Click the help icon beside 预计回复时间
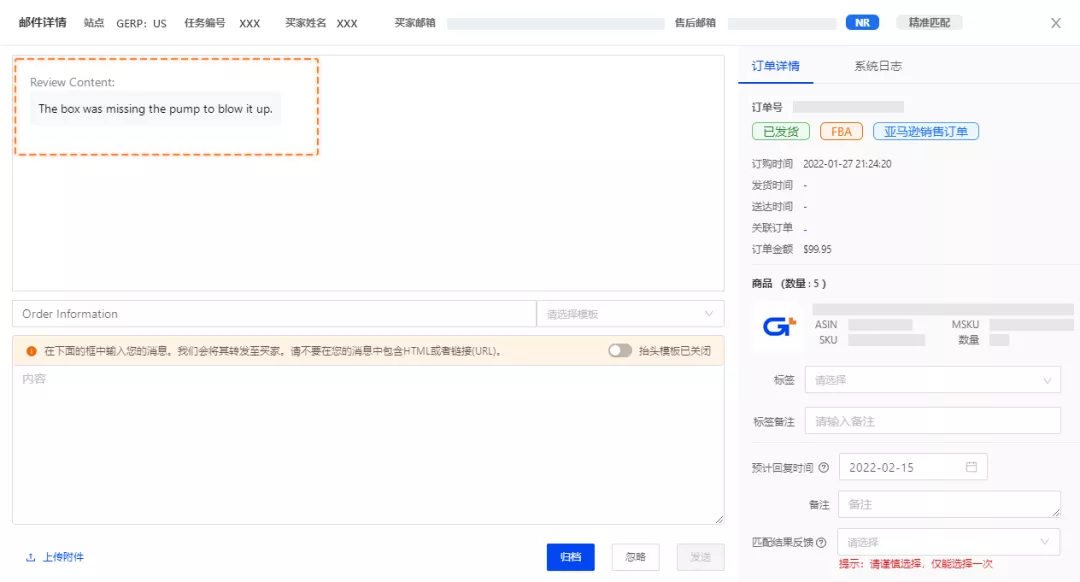The width and height of the screenshot is (1080, 582). tap(824, 467)
